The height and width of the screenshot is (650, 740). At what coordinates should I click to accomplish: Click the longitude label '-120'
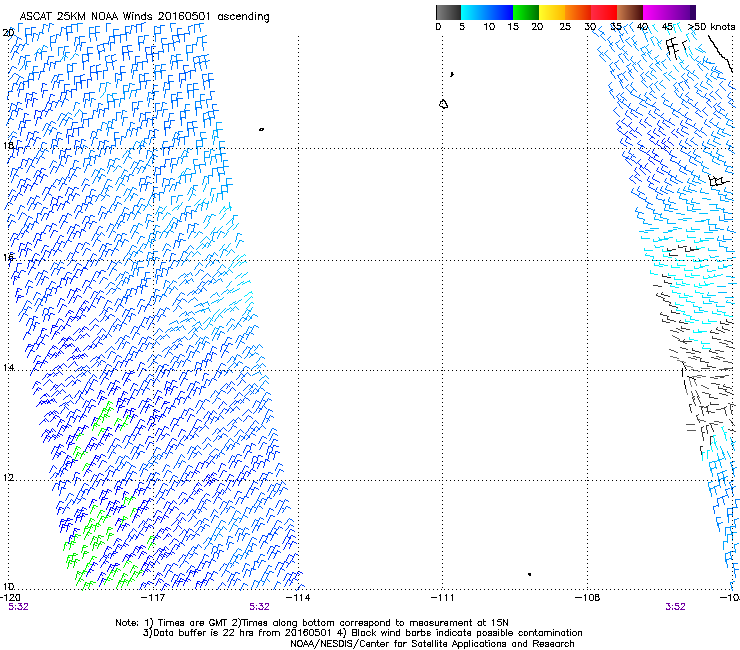click(10, 597)
